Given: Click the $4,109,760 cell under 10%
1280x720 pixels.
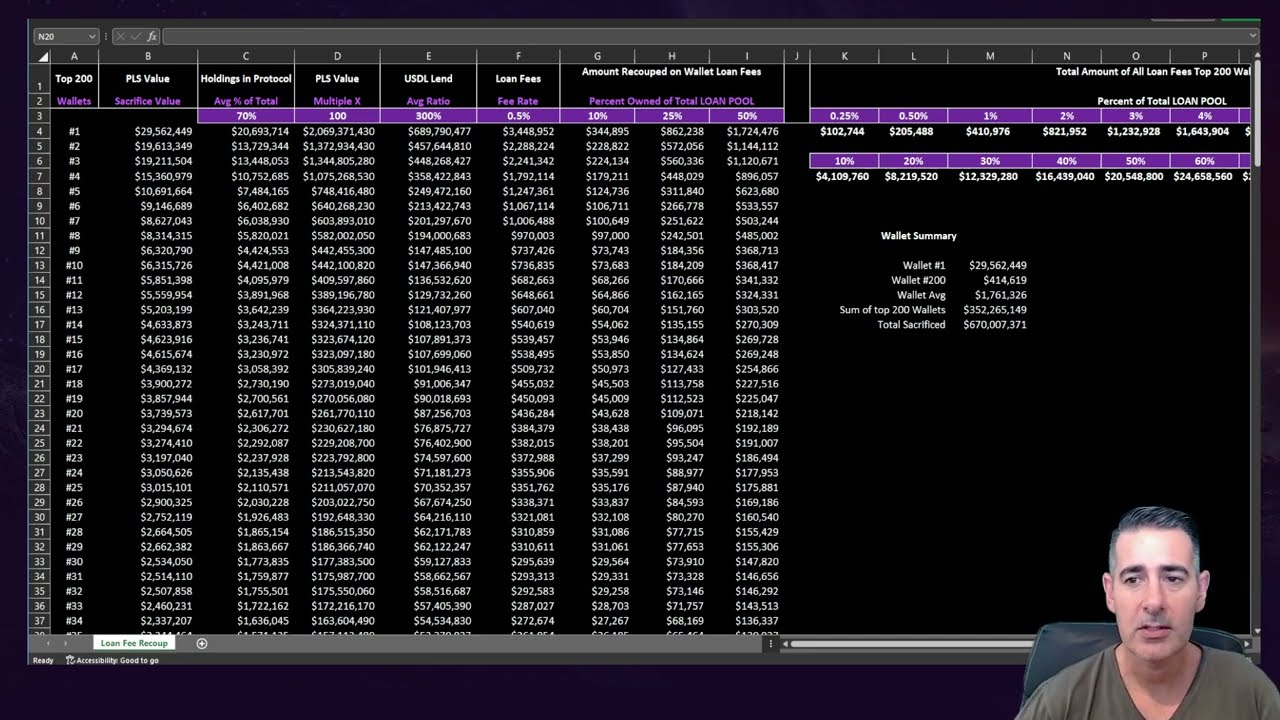Looking at the screenshot, I should click(844, 176).
